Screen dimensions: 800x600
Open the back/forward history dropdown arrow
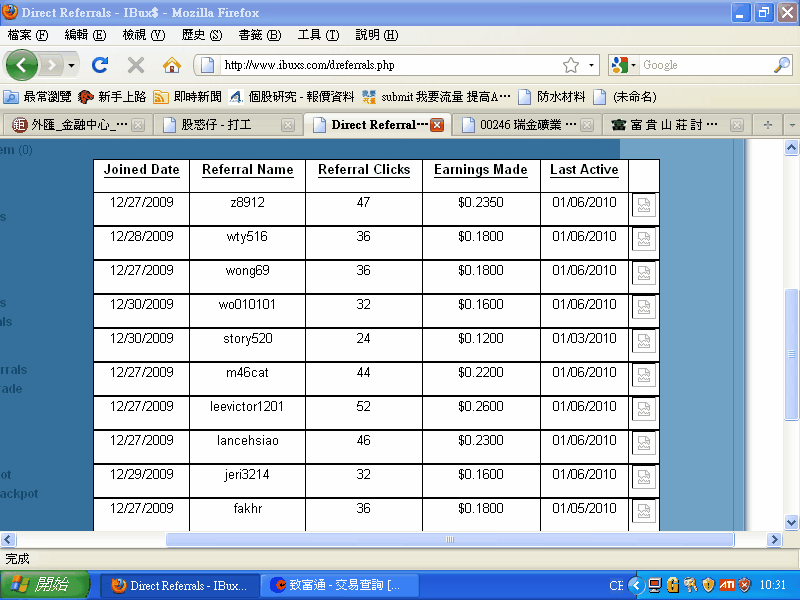click(71, 65)
